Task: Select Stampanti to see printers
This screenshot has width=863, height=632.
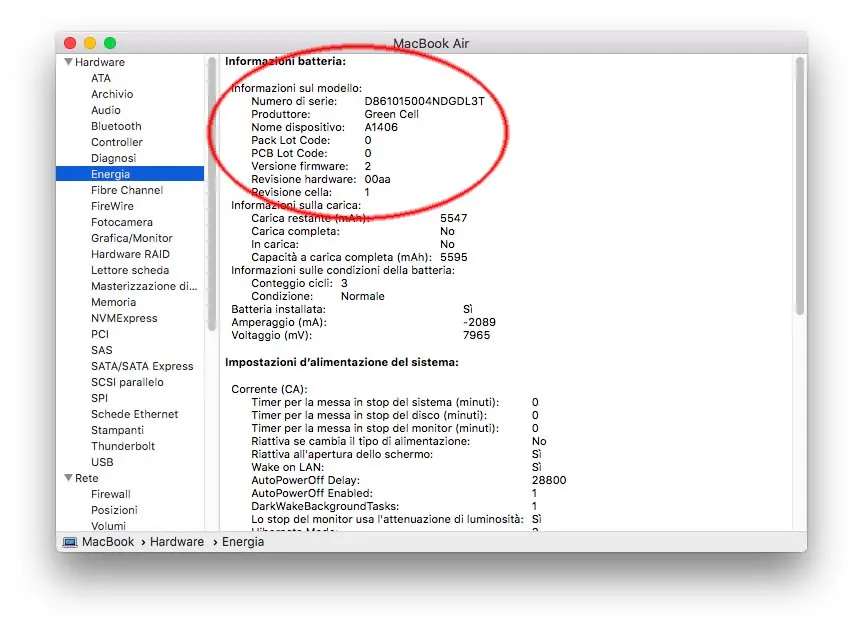Action: point(117,430)
